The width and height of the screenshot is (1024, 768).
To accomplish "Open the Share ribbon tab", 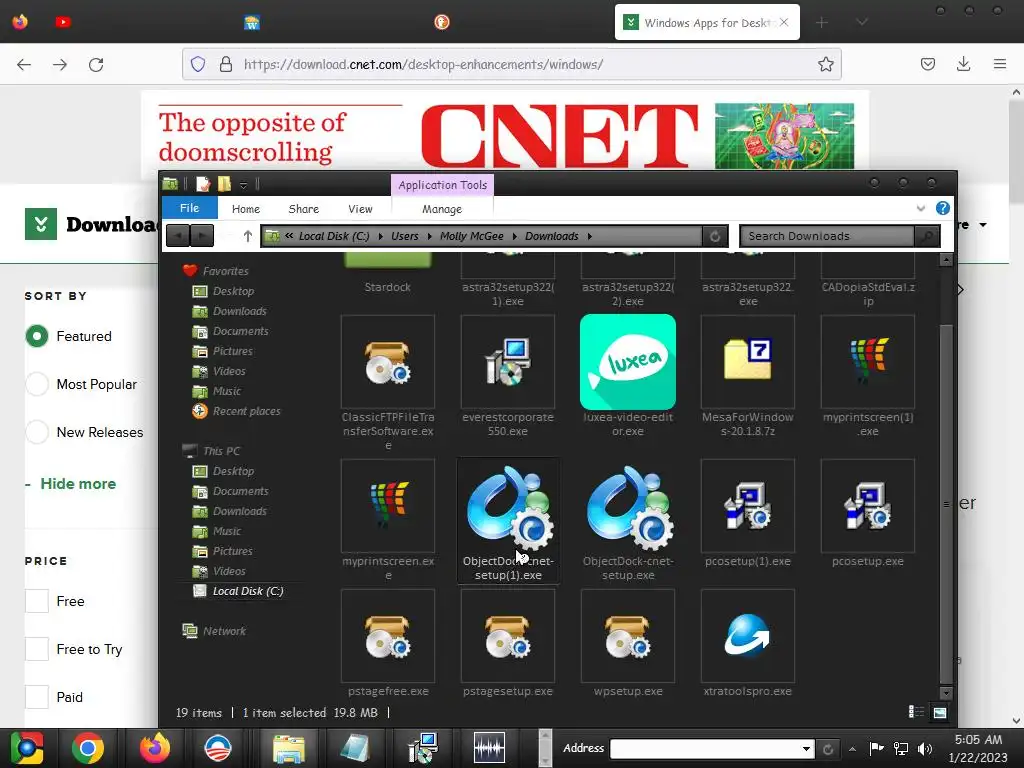I will [x=304, y=209].
